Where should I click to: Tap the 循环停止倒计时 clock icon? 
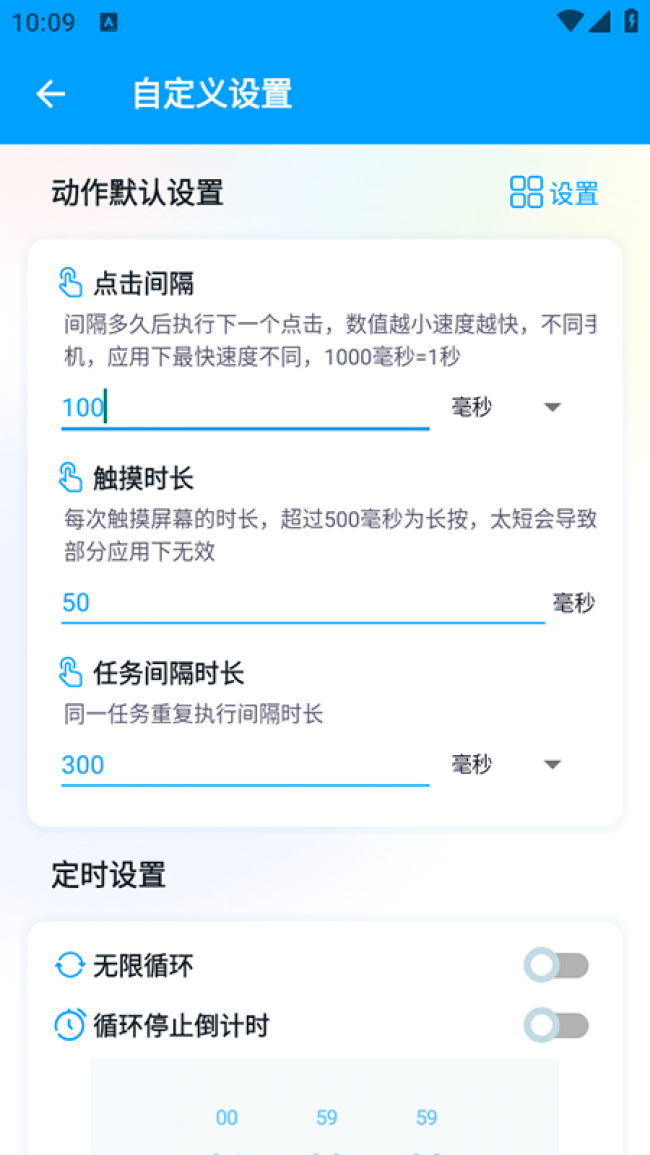click(70, 1025)
